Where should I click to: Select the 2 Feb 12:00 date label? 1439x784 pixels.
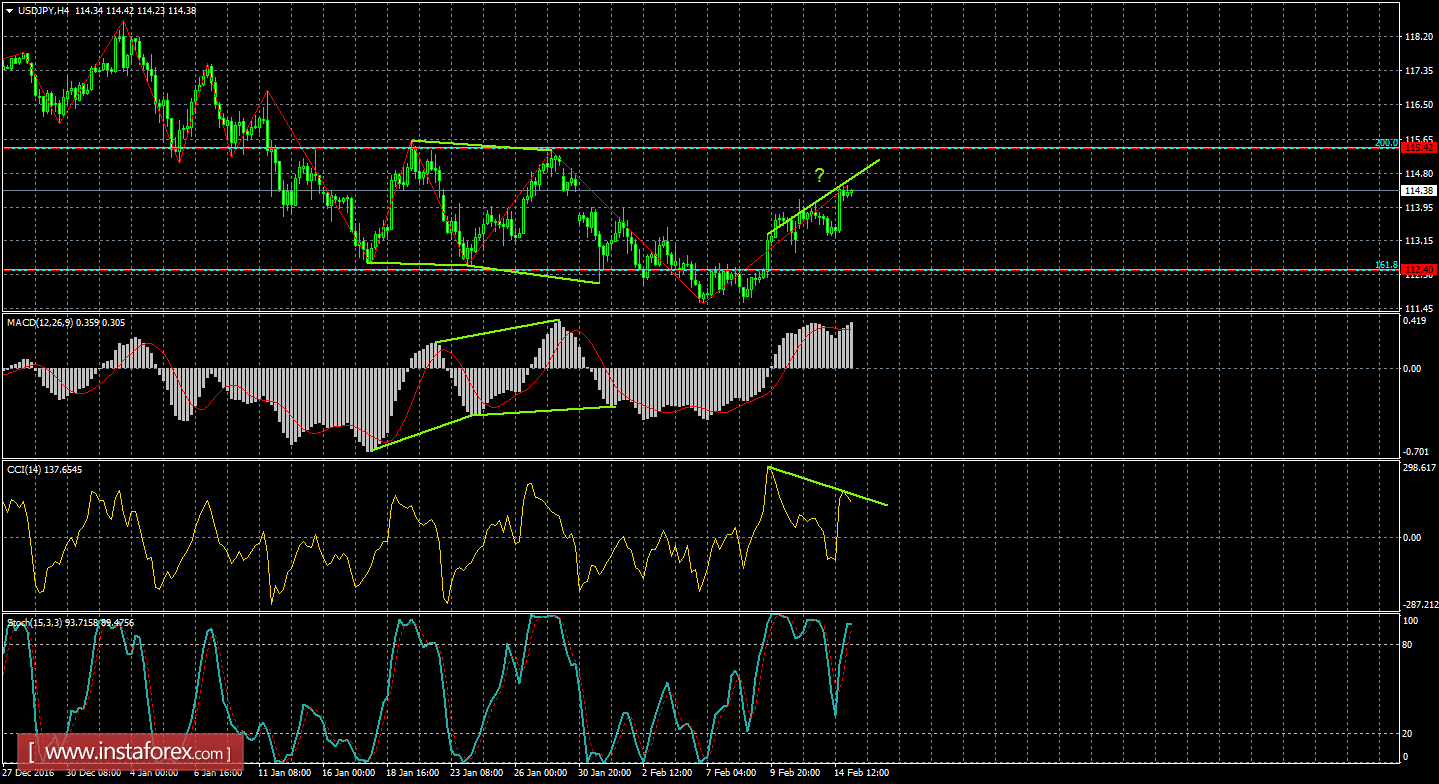(x=668, y=773)
